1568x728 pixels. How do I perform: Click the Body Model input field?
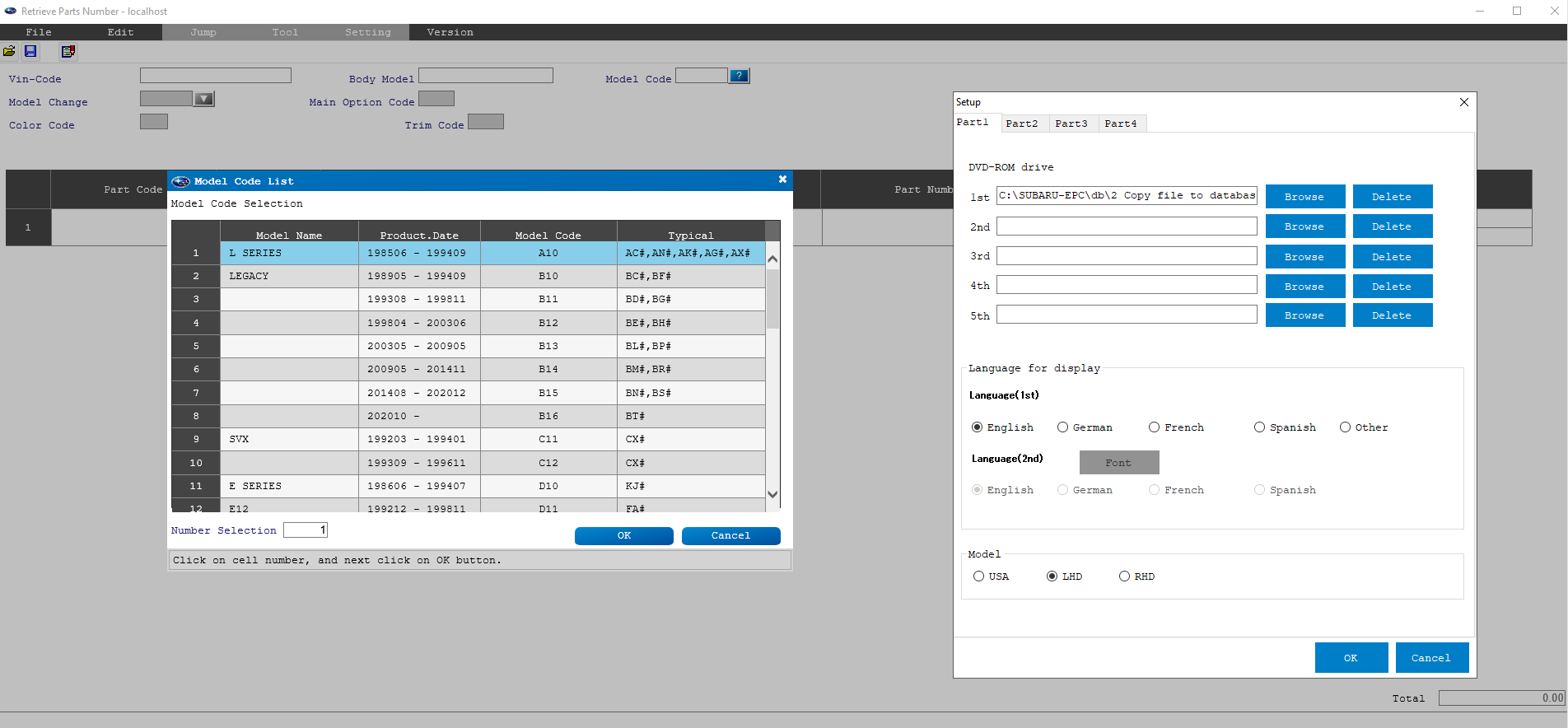486,76
